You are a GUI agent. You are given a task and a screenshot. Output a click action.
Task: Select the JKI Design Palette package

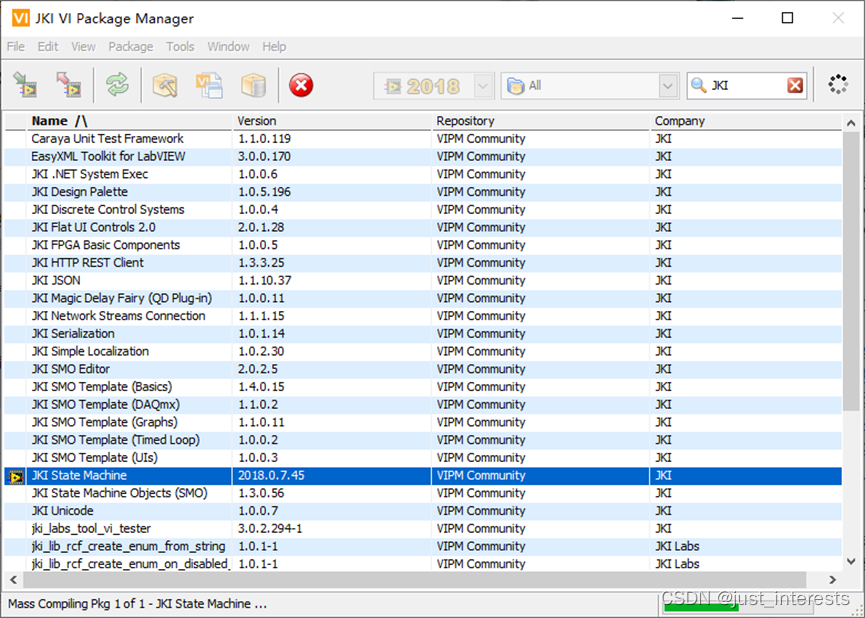click(423, 192)
